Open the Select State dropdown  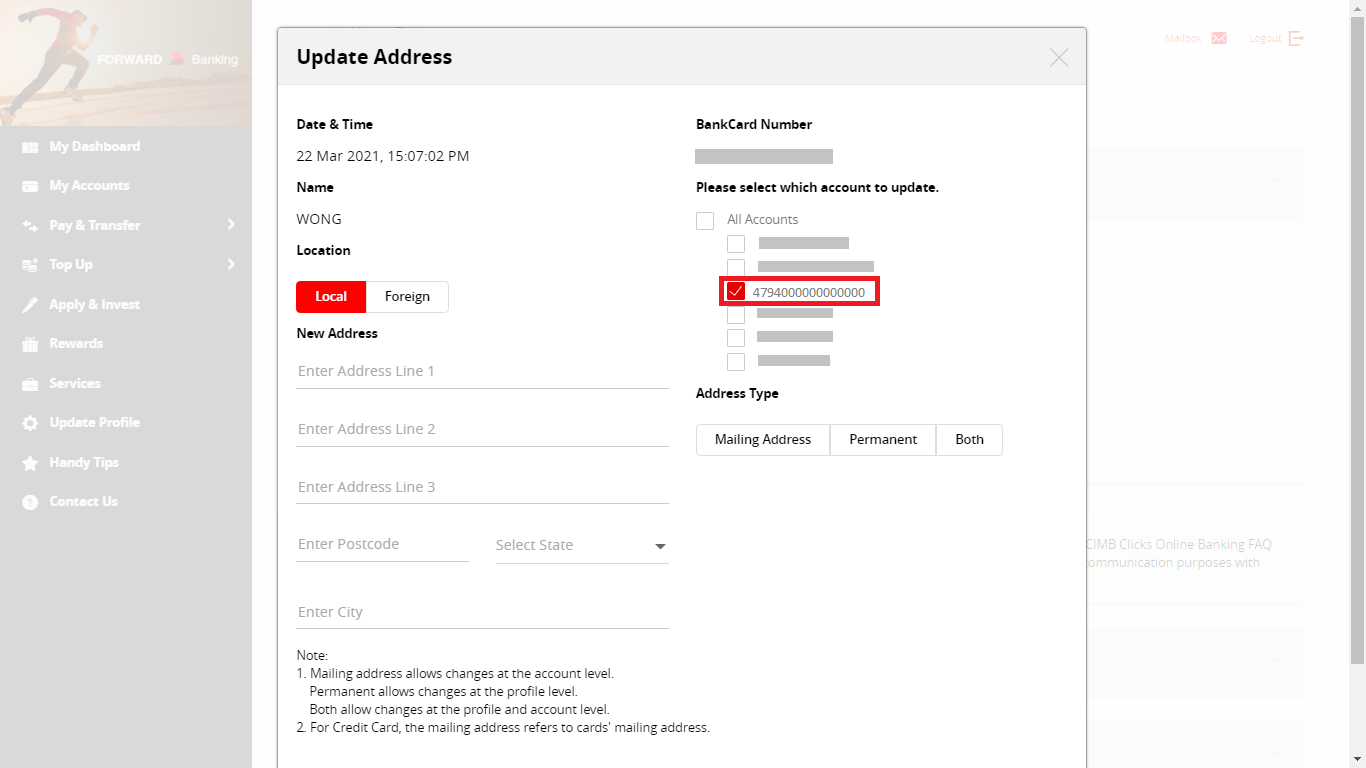(582, 546)
